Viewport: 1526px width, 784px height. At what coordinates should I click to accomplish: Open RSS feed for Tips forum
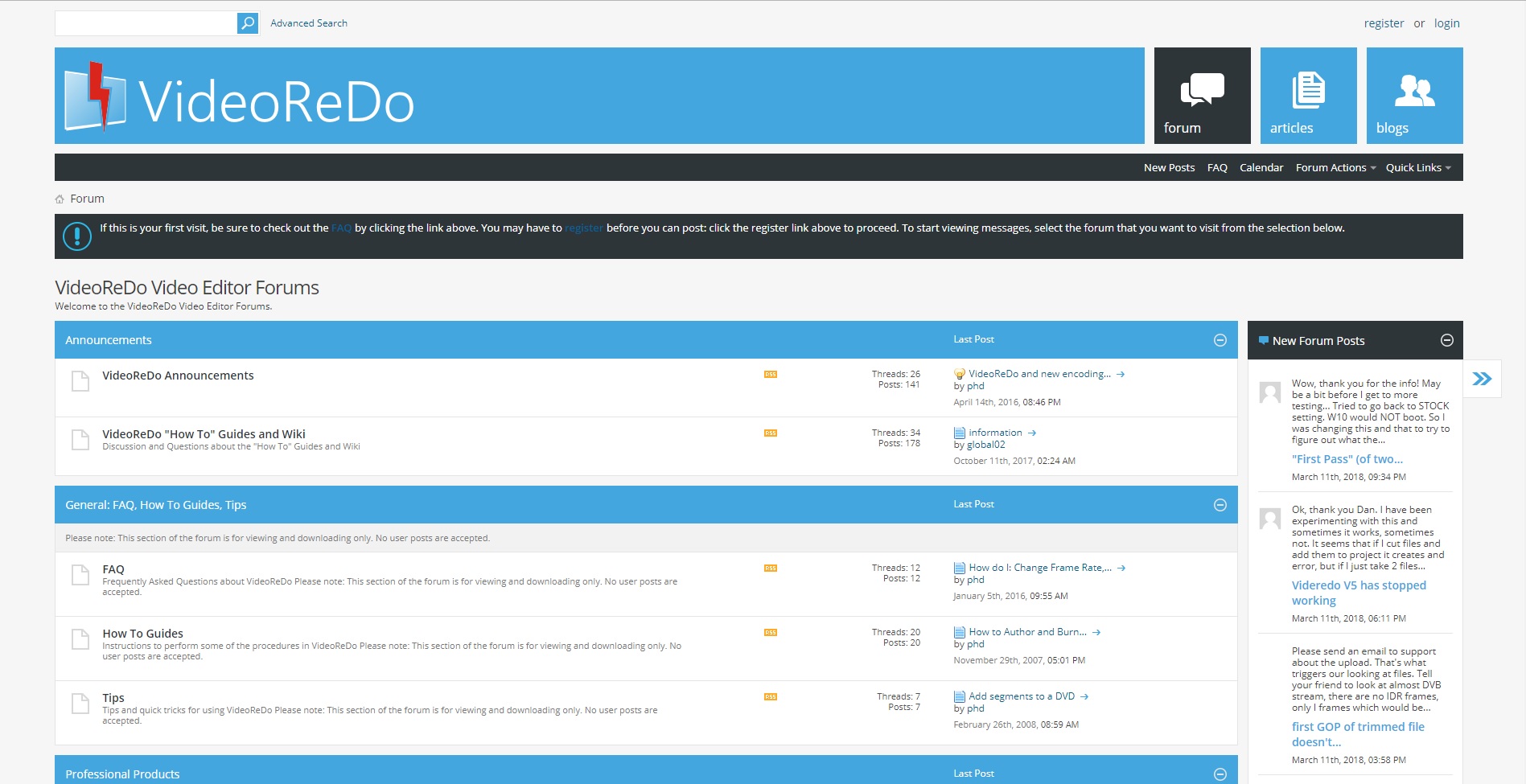pos(771,697)
